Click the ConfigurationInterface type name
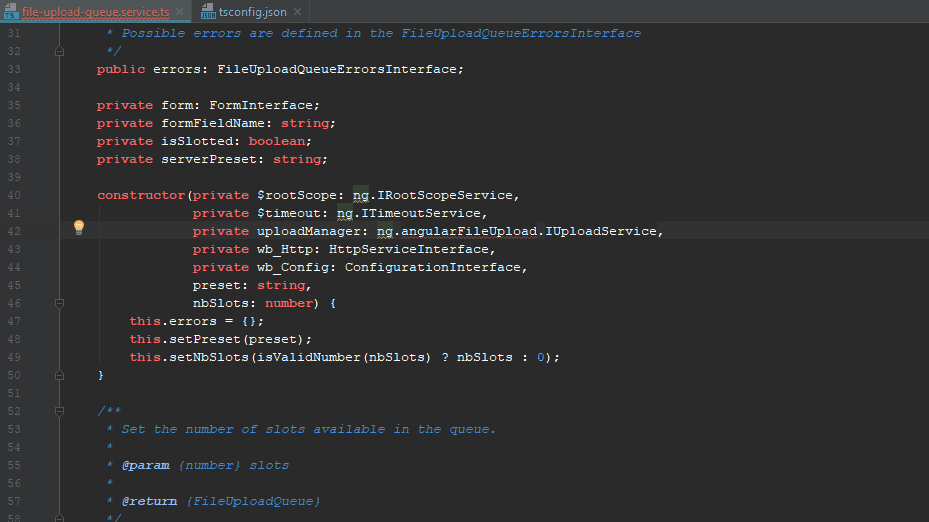929x522 pixels. 433,267
